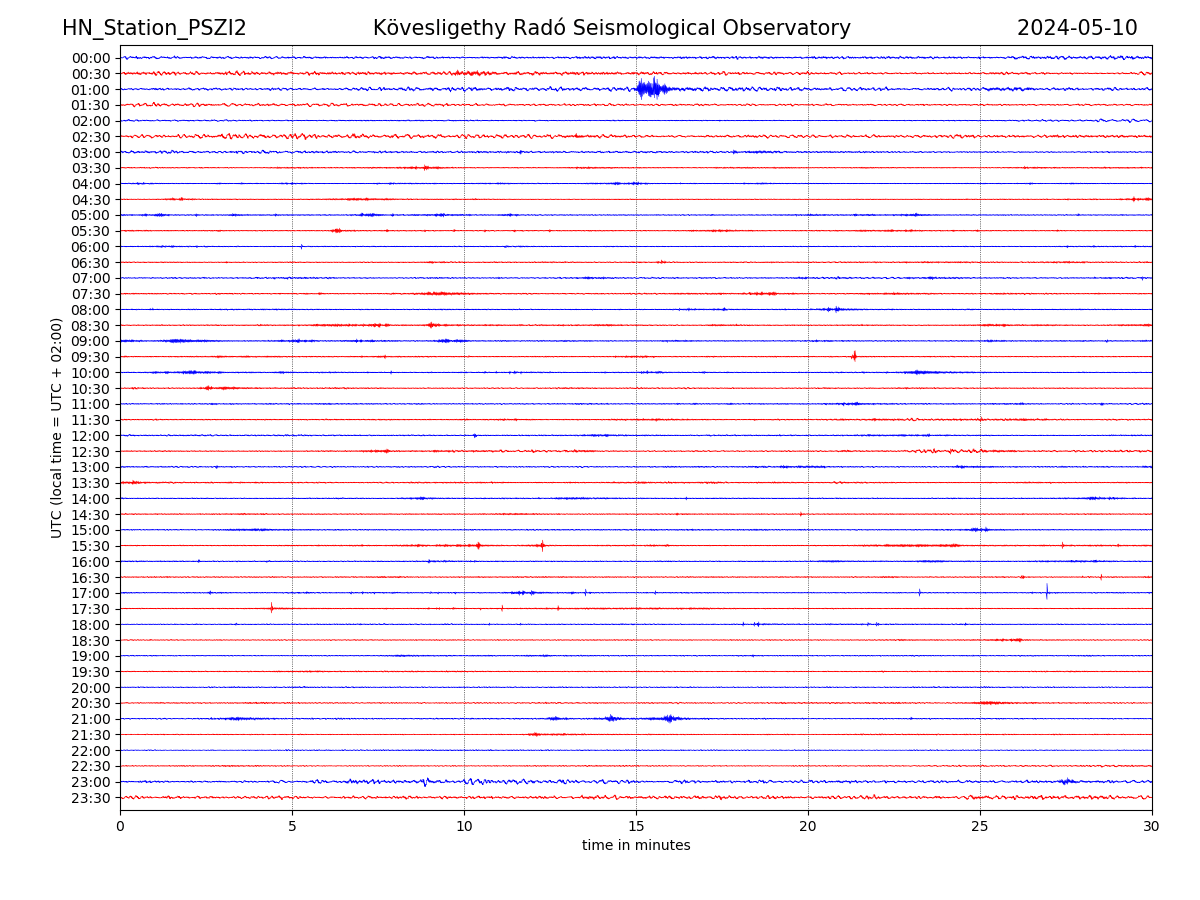
Task: Click the 2024-05-10 date label
Action: click(x=1076, y=29)
